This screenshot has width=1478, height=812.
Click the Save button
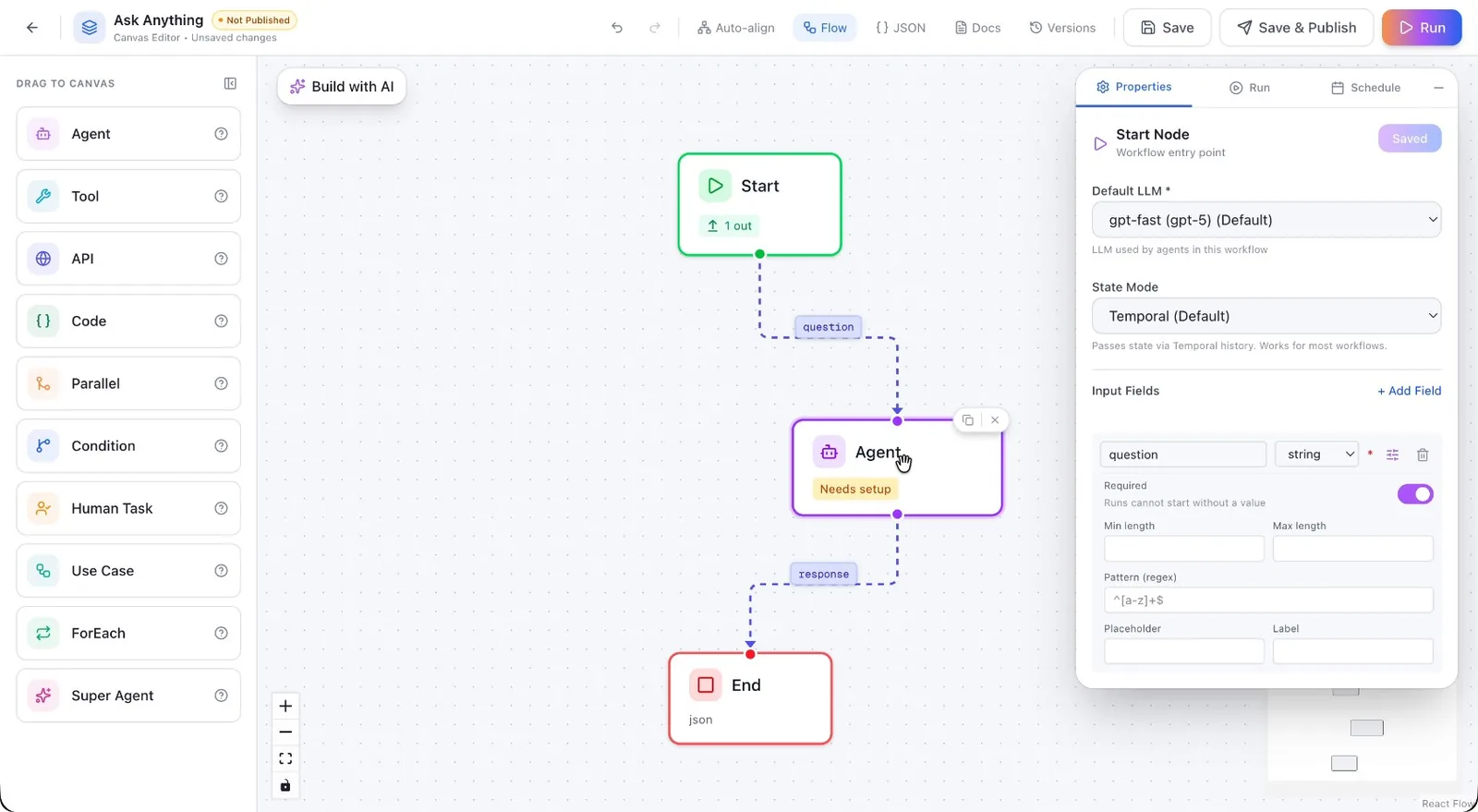click(1167, 28)
